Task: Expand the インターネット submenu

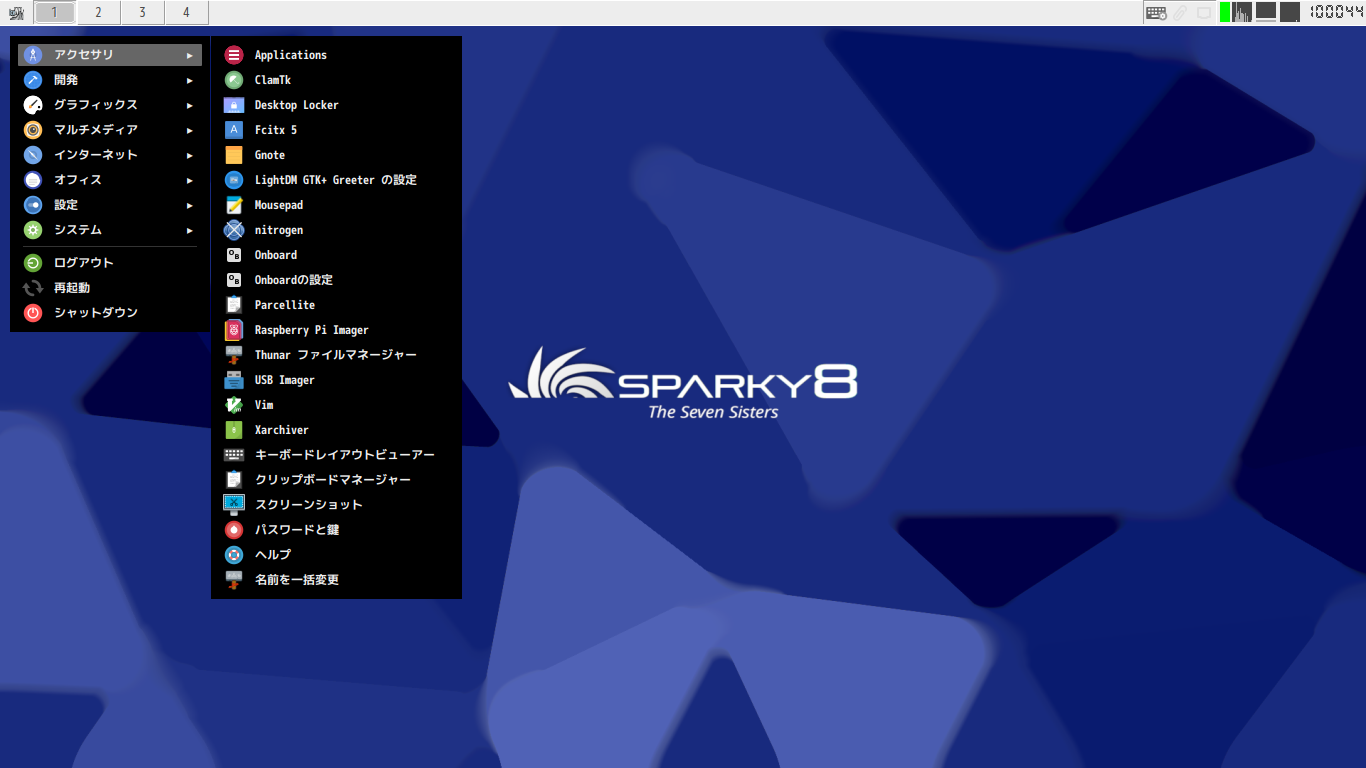Action: (x=110, y=155)
